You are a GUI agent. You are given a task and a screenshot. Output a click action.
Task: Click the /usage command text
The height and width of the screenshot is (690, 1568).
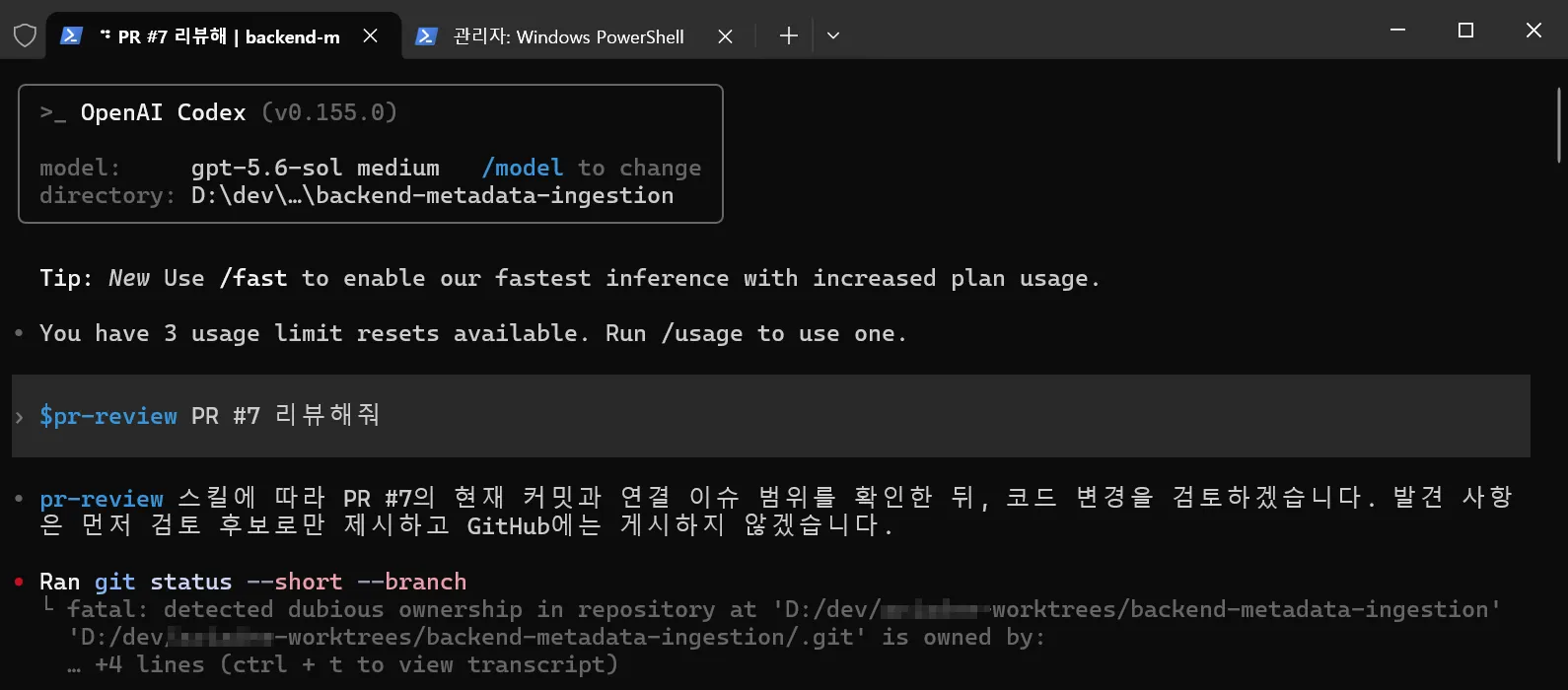701,333
